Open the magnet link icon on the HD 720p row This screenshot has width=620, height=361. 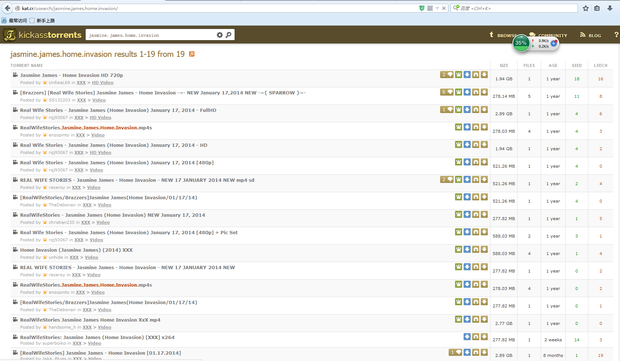pos(476,75)
